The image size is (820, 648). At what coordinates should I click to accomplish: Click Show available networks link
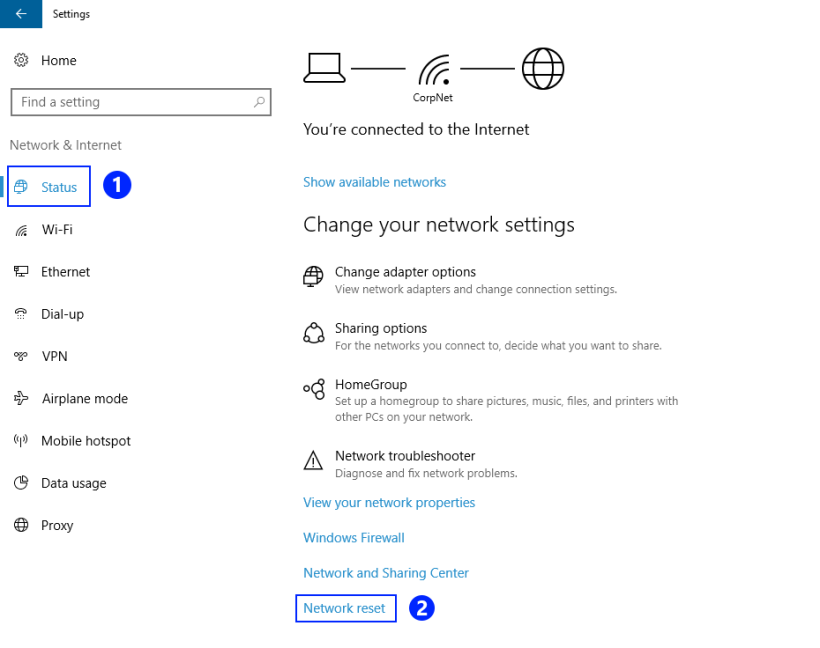click(x=374, y=182)
